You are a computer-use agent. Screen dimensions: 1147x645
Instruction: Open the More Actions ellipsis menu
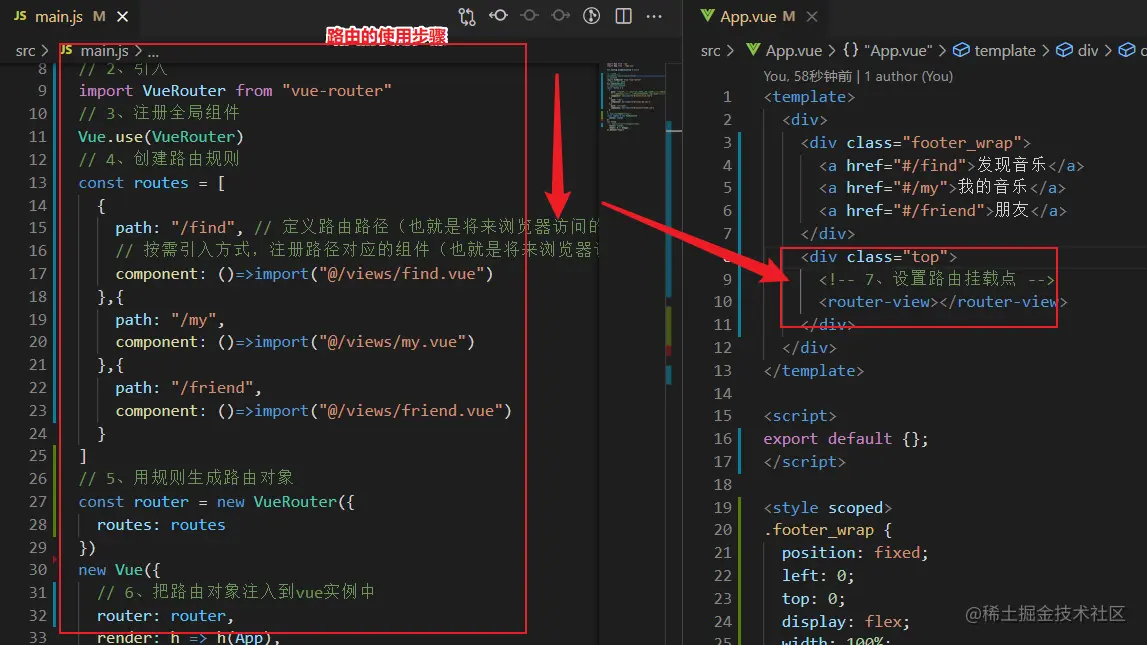click(654, 16)
